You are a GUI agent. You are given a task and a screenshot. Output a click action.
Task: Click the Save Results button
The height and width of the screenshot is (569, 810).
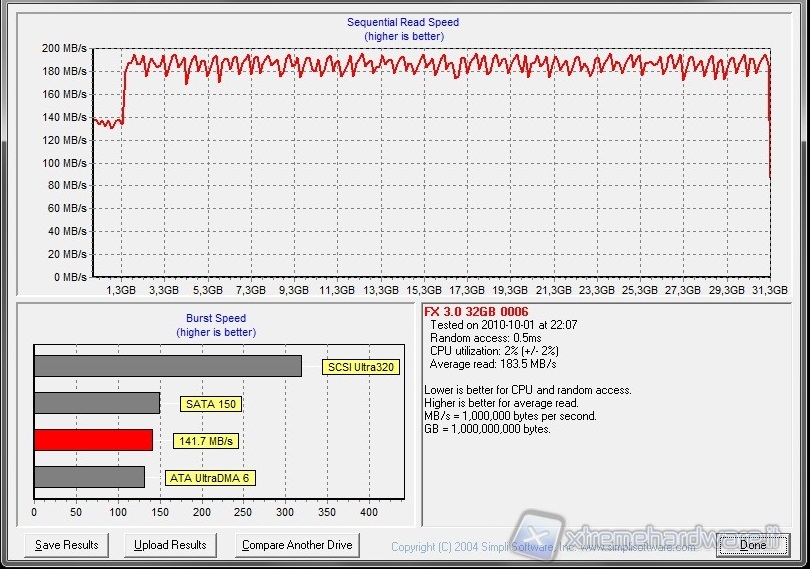click(x=66, y=545)
